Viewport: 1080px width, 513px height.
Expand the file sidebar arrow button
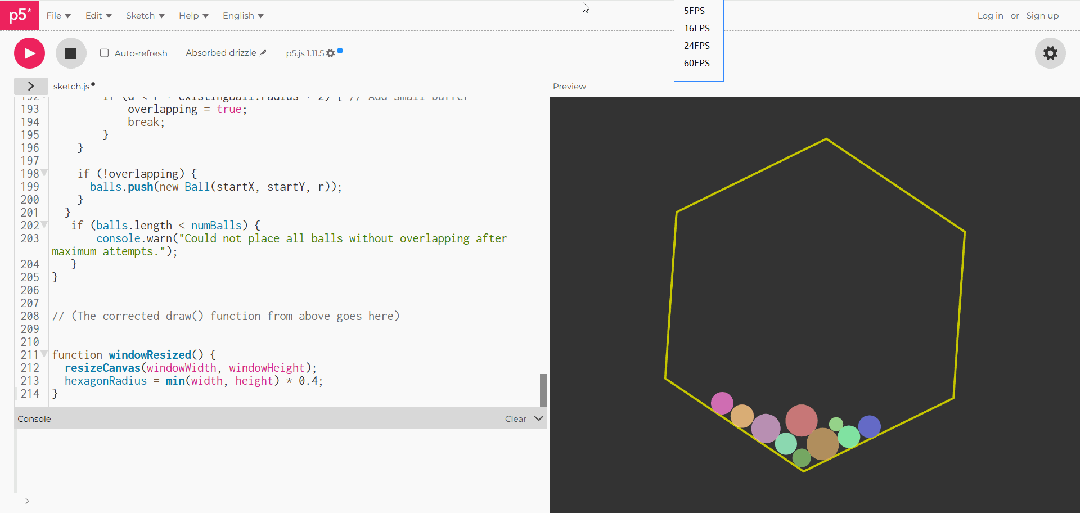pos(31,86)
